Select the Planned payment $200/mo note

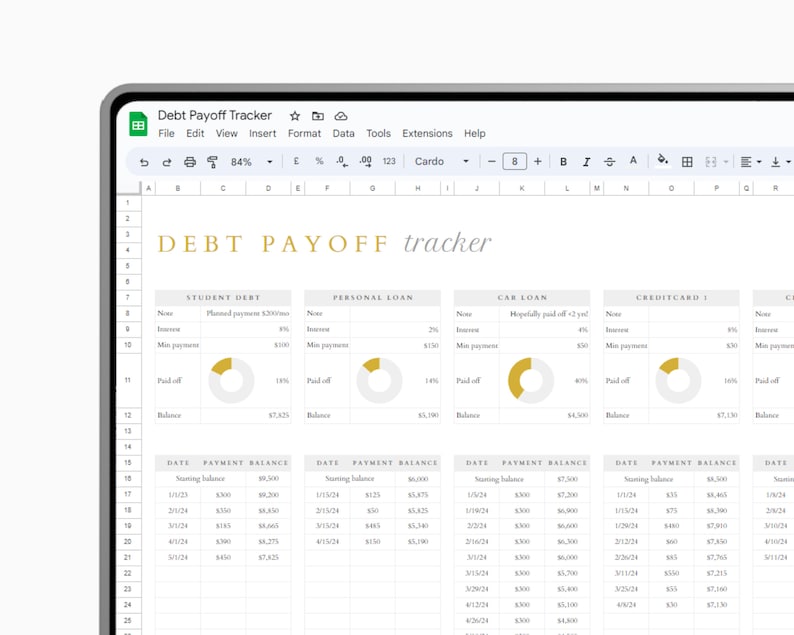point(246,313)
